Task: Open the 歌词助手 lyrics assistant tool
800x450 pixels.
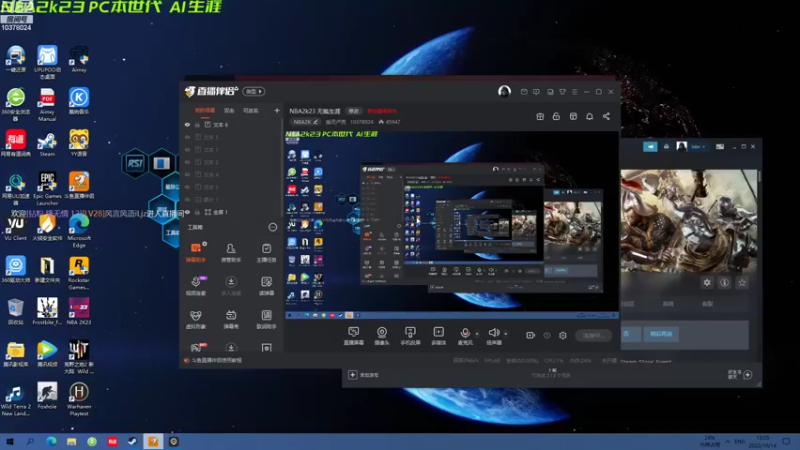Action: point(266,319)
